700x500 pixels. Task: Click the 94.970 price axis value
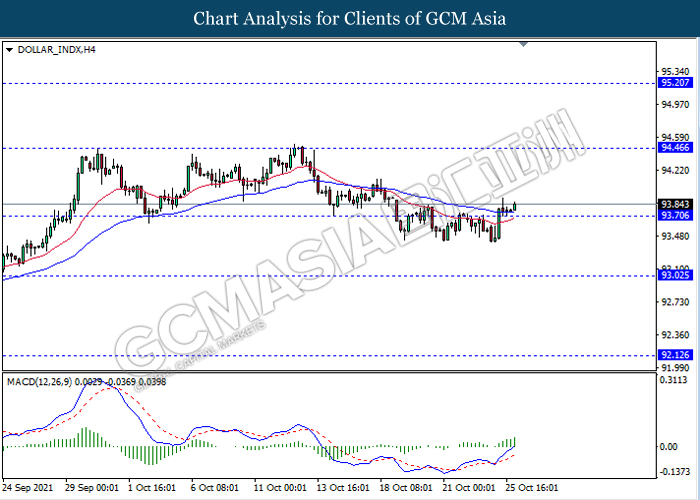click(x=675, y=104)
